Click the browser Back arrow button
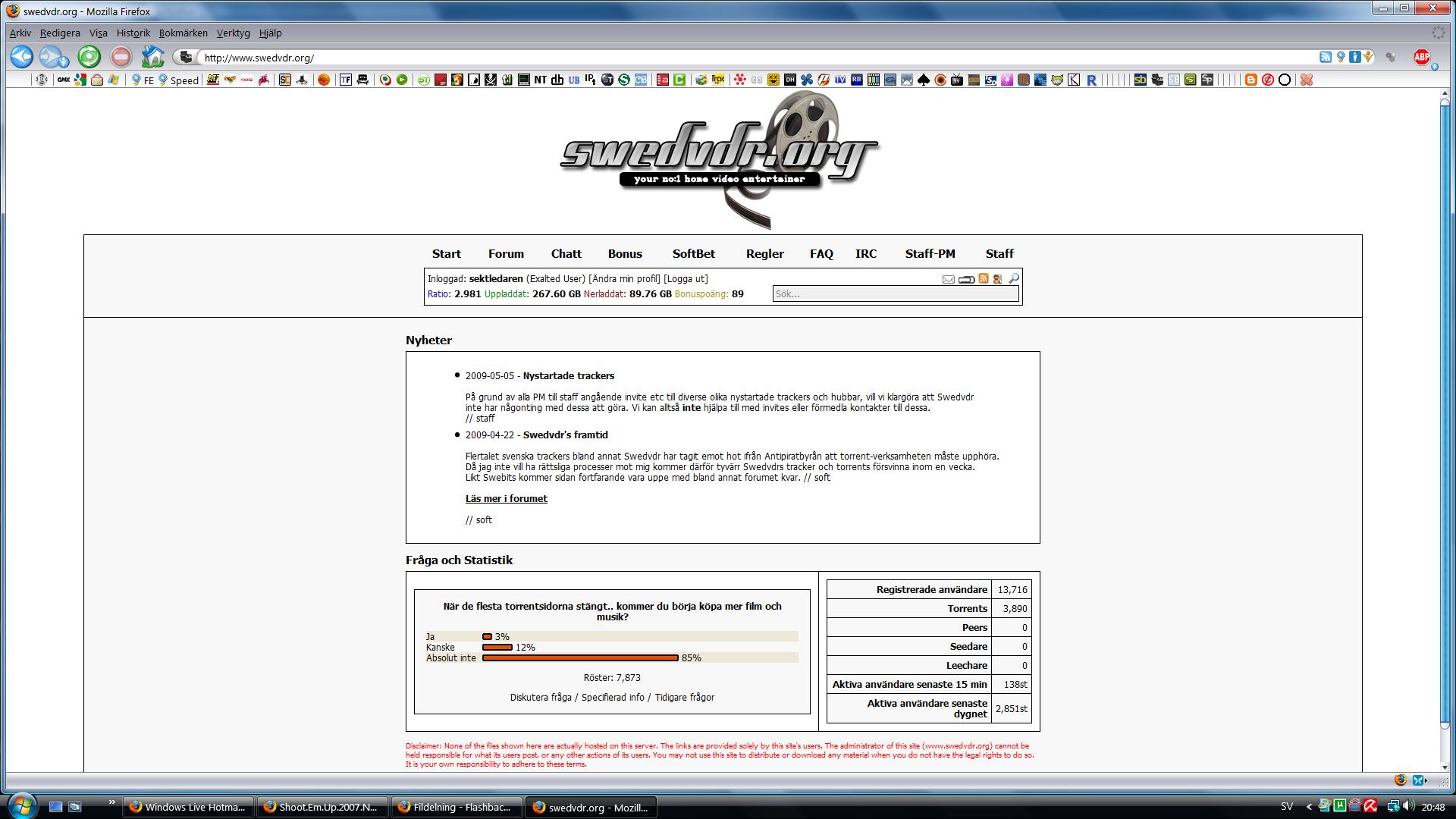This screenshot has height=819, width=1456. click(21, 57)
